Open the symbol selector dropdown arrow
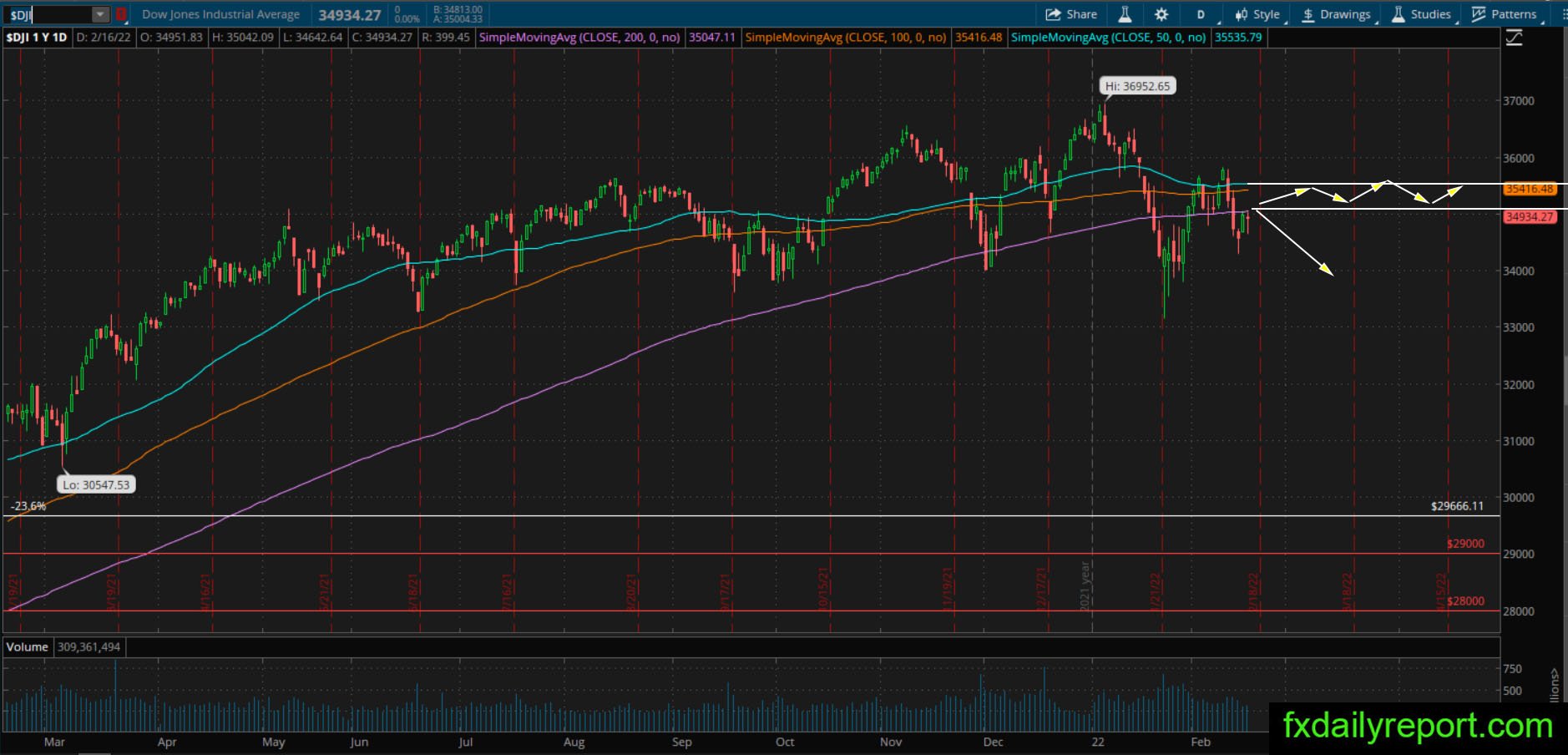 [x=100, y=14]
